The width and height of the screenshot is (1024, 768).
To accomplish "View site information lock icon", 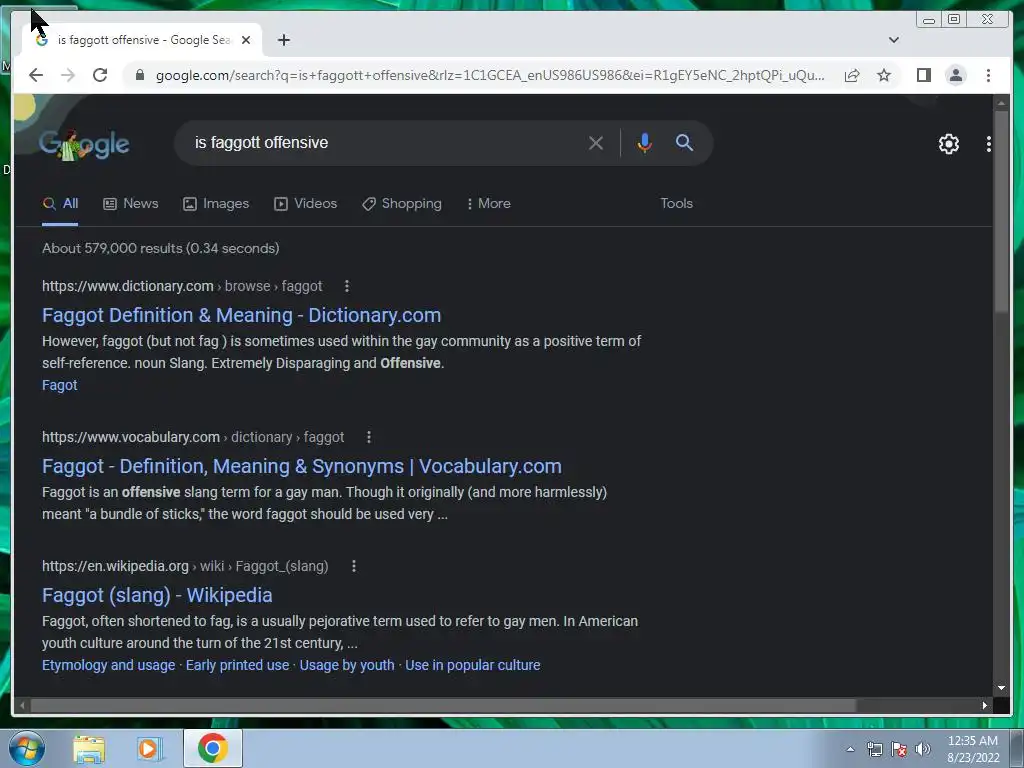I will pos(139,75).
